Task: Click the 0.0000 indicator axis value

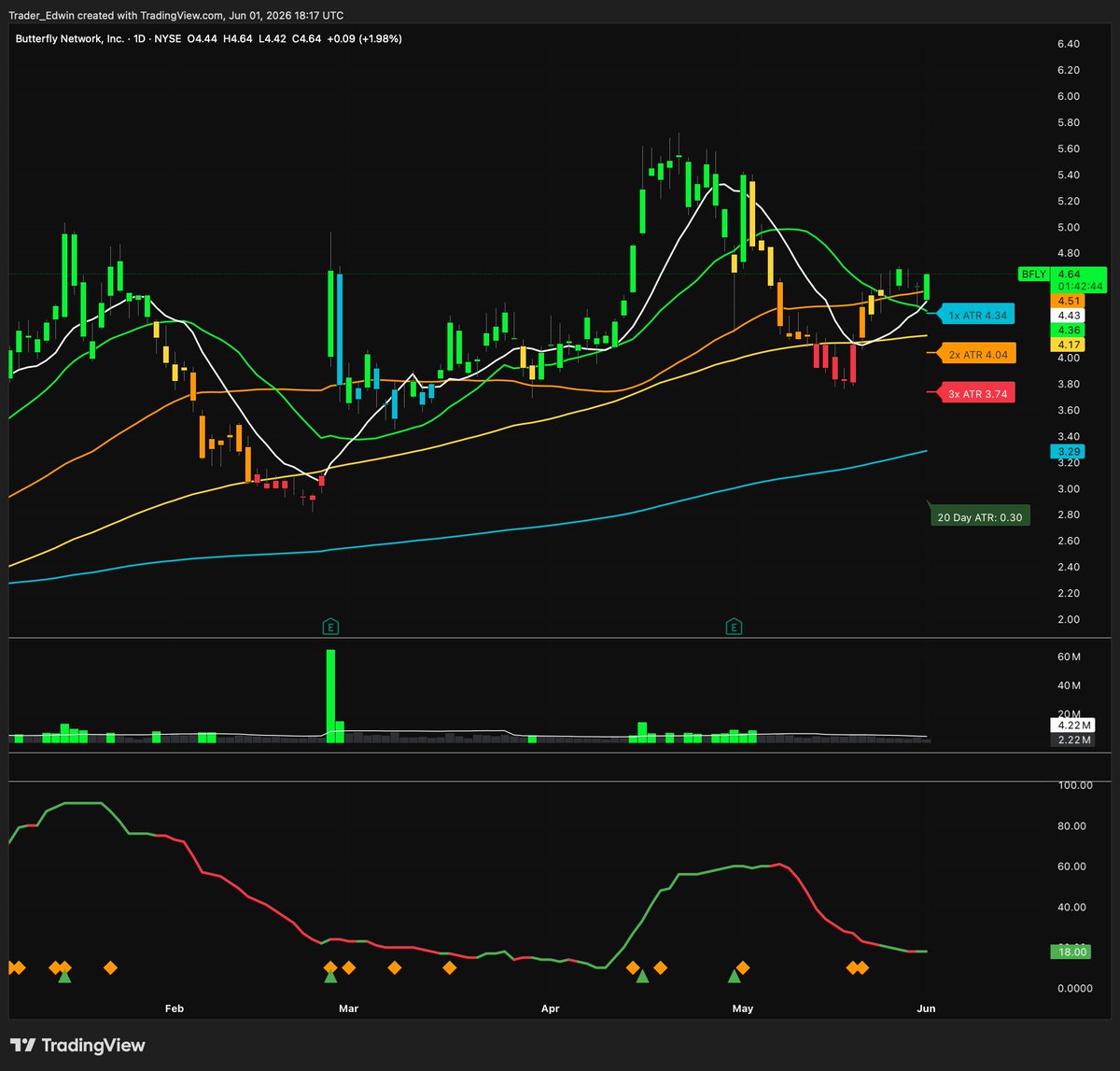Action: pyautogui.click(x=1075, y=988)
